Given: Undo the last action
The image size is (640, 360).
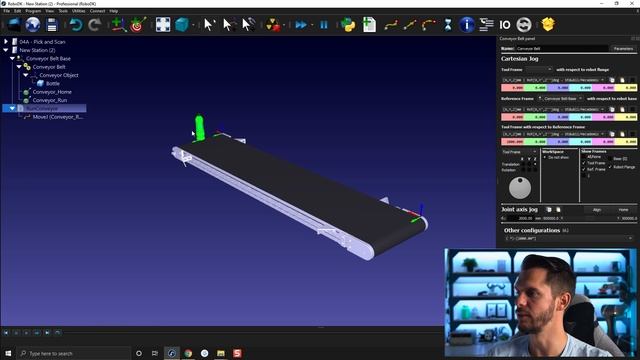Looking at the screenshot, I should tap(76, 25).
